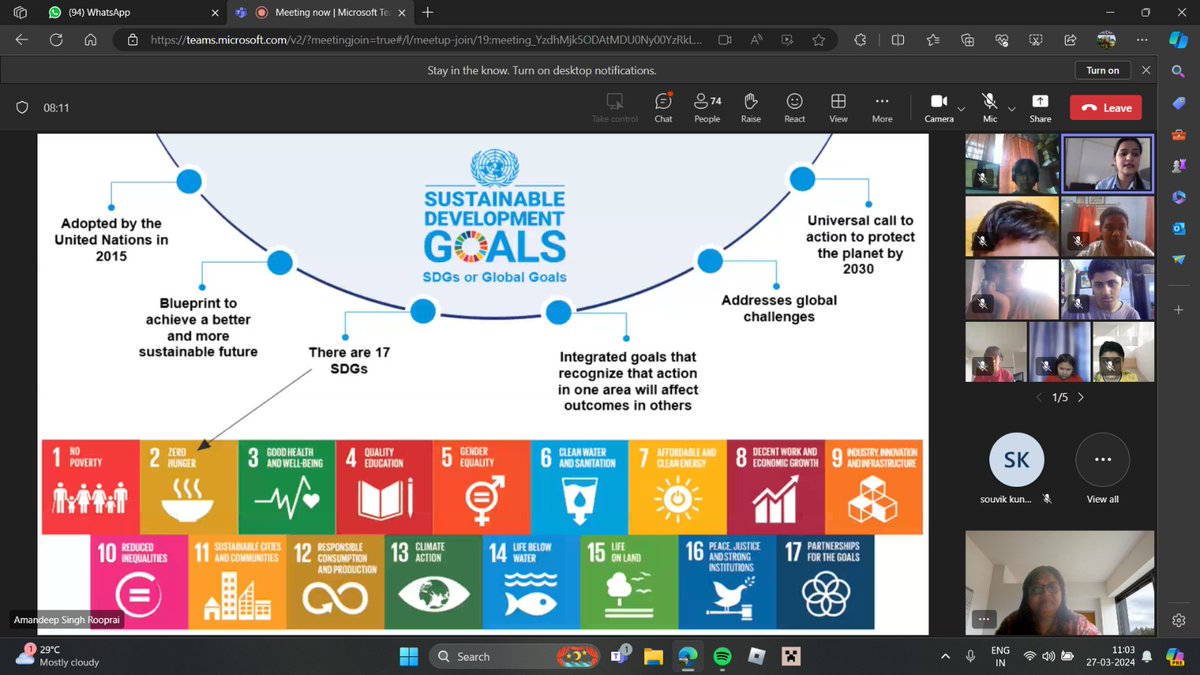
Task: Toggle the Camera on or off
Action: 939,107
